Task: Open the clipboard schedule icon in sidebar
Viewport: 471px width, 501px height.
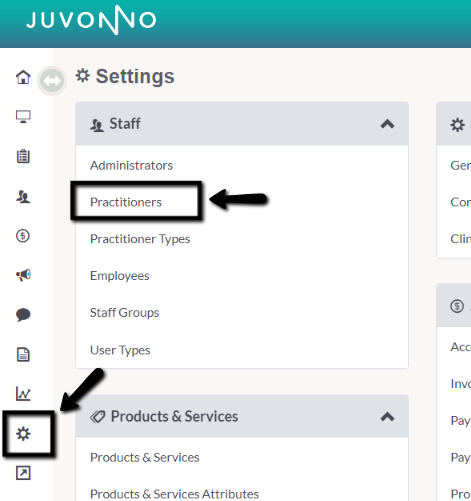Action: tap(23, 156)
